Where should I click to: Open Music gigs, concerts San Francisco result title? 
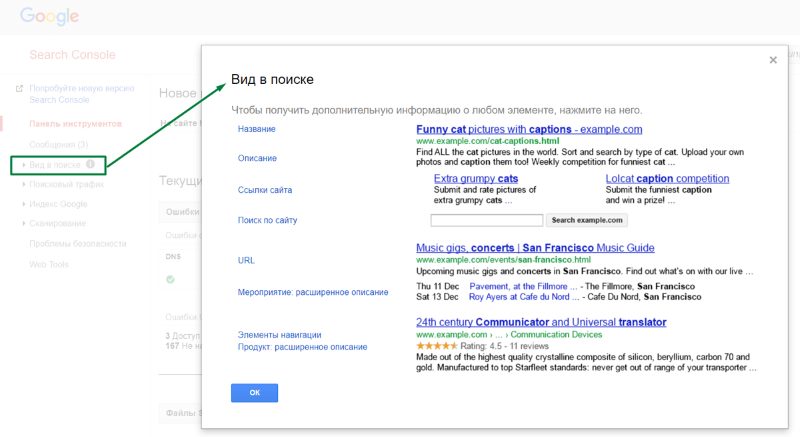[535, 248]
